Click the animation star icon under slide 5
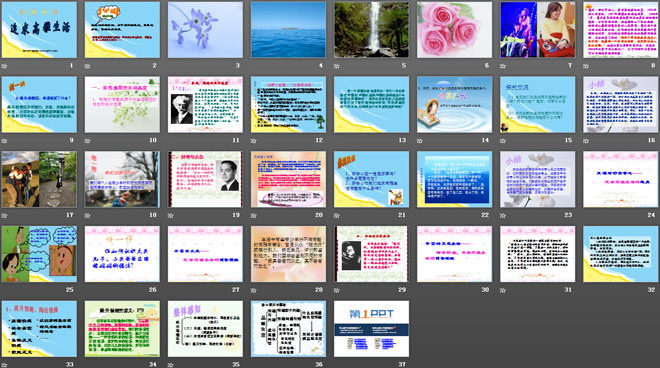This screenshot has width=660, height=368. (337, 66)
